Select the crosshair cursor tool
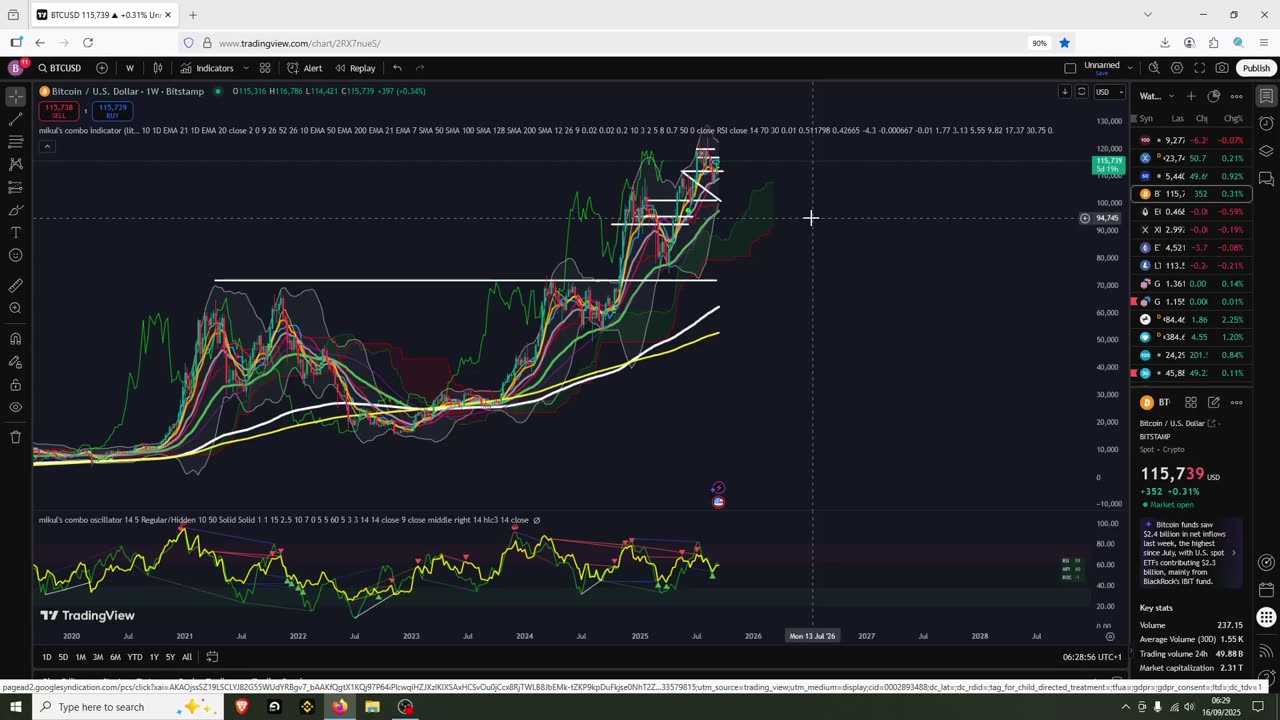1280x720 pixels. click(15, 97)
